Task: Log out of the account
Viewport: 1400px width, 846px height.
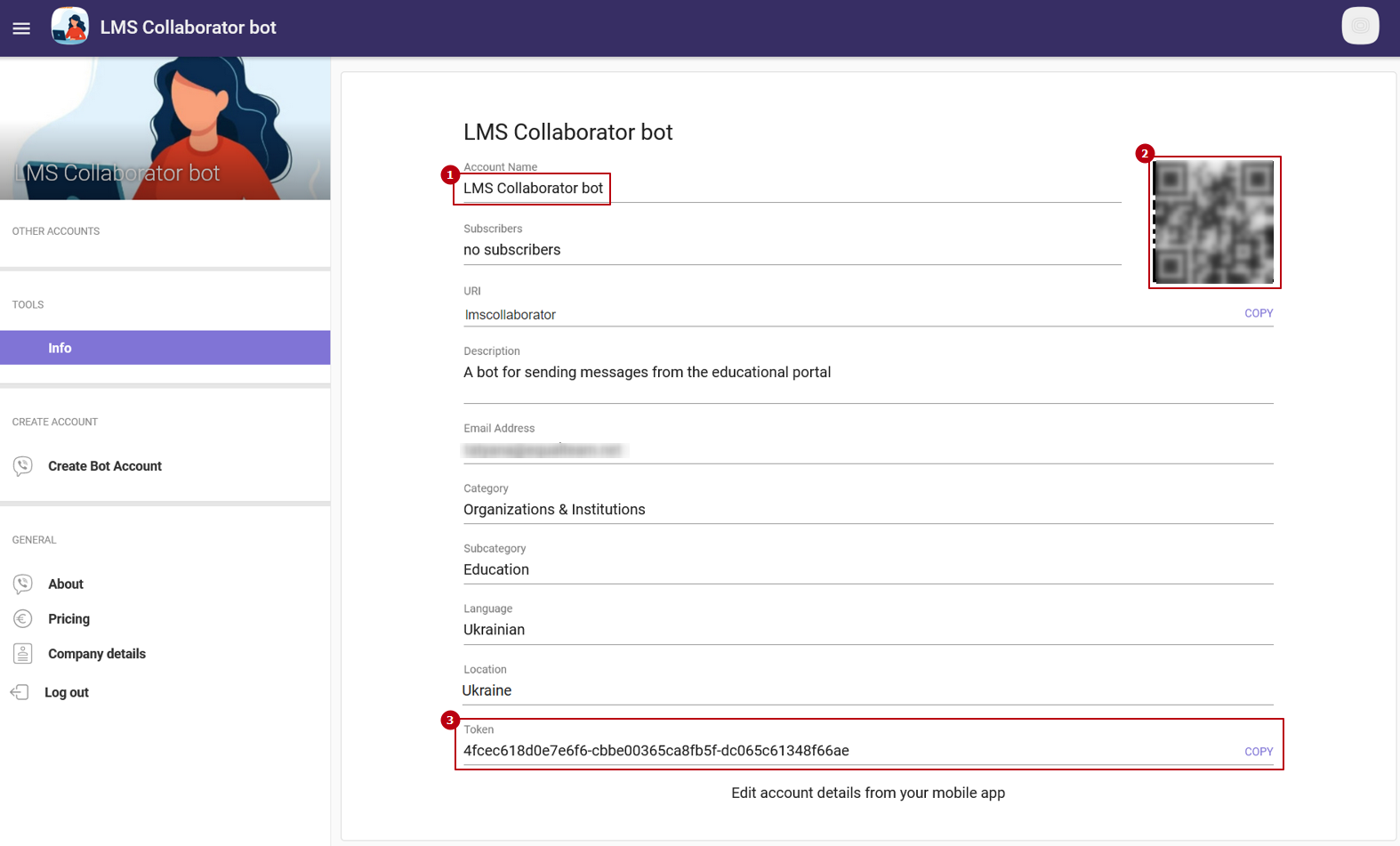Action: point(67,693)
